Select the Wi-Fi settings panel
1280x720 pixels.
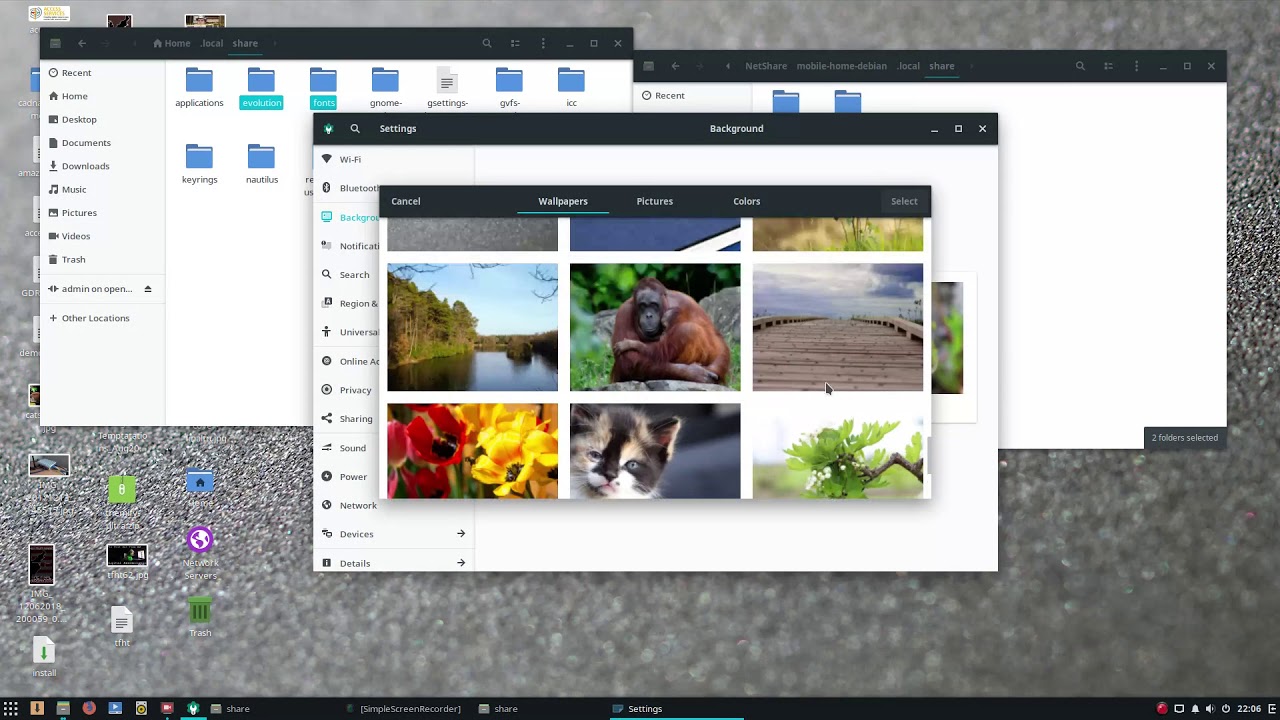(394, 159)
